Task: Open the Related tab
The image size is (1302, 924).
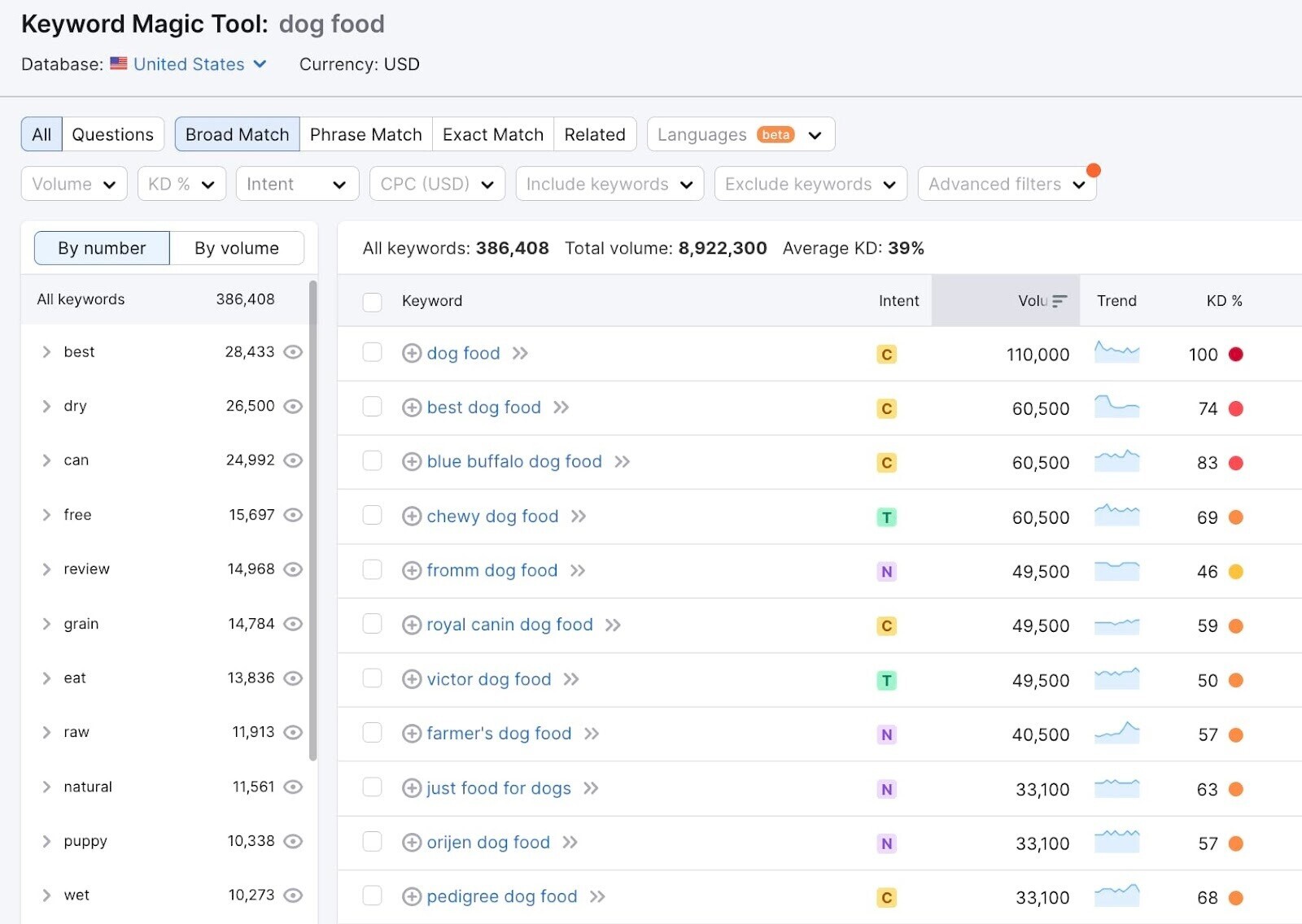Action: 595,134
